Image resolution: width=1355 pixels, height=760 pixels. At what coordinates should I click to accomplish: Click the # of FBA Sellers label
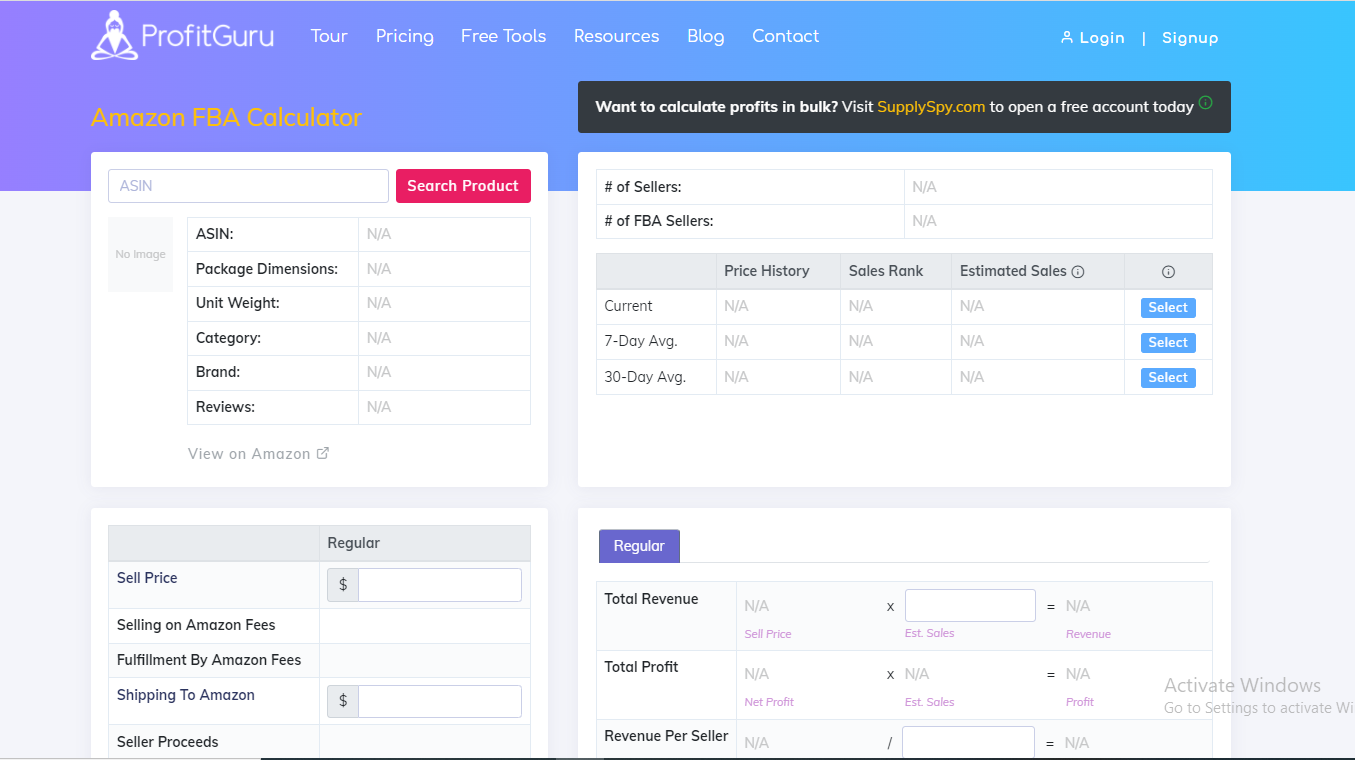[x=659, y=221]
